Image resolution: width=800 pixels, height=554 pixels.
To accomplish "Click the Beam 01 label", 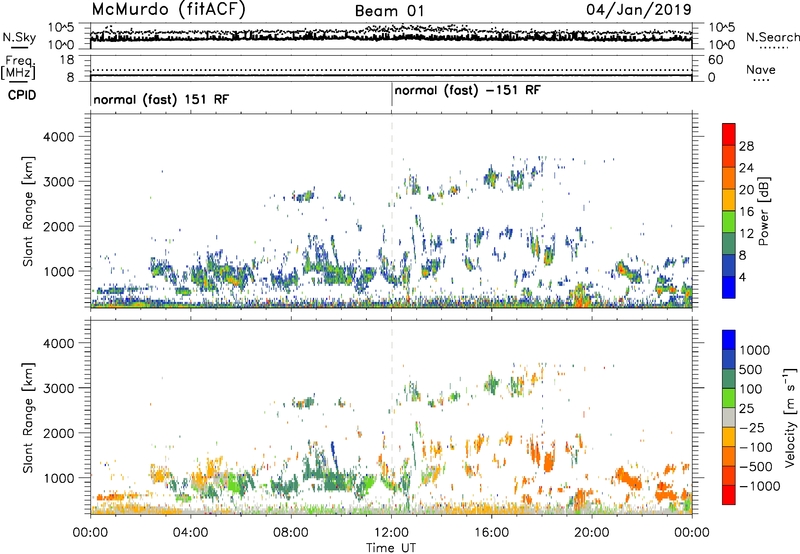I will point(389,11).
